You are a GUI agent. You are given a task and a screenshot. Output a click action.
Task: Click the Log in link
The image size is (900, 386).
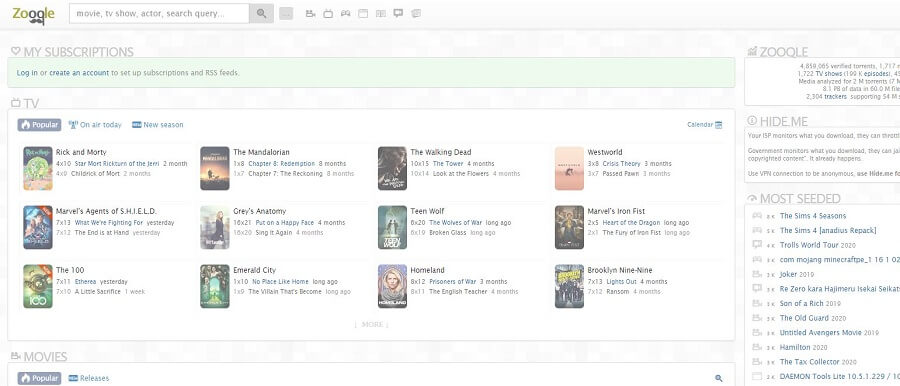27,73
